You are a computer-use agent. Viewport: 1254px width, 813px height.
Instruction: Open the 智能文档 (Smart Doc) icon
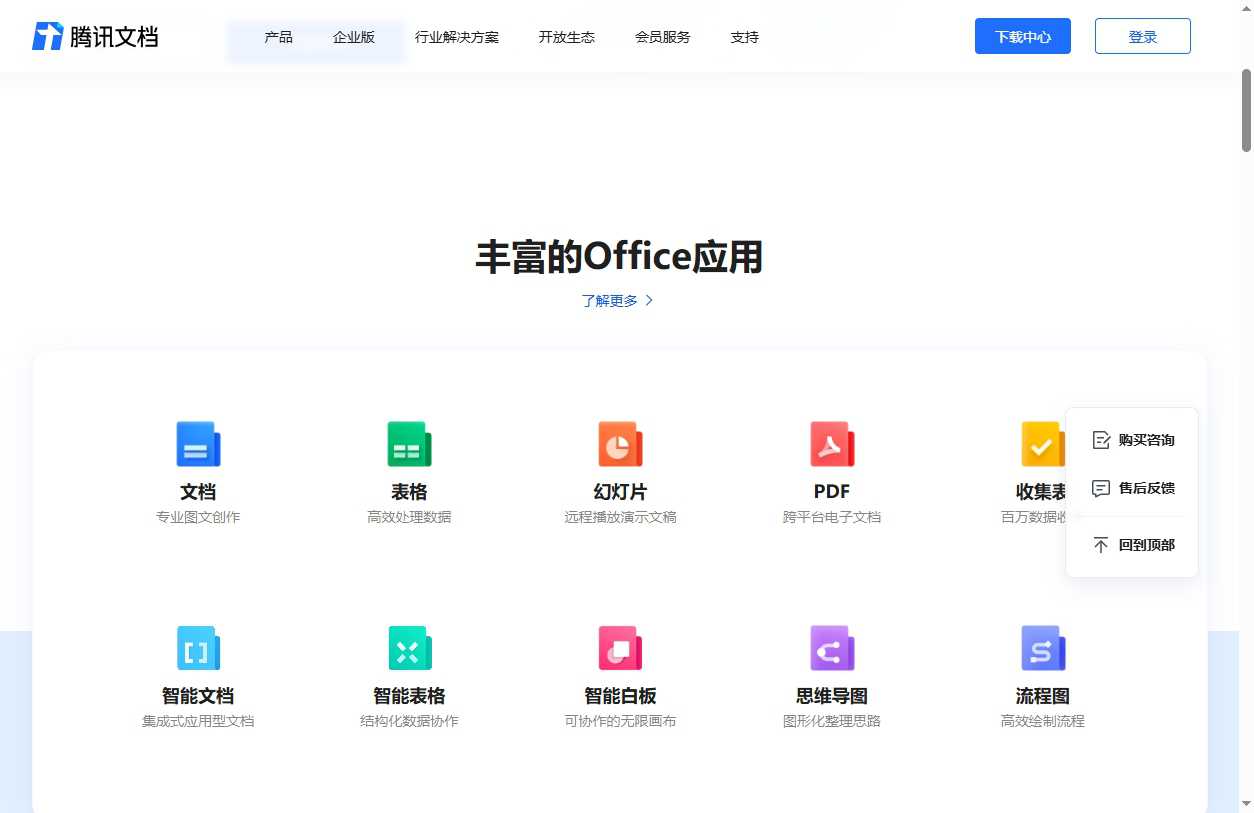pos(197,647)
